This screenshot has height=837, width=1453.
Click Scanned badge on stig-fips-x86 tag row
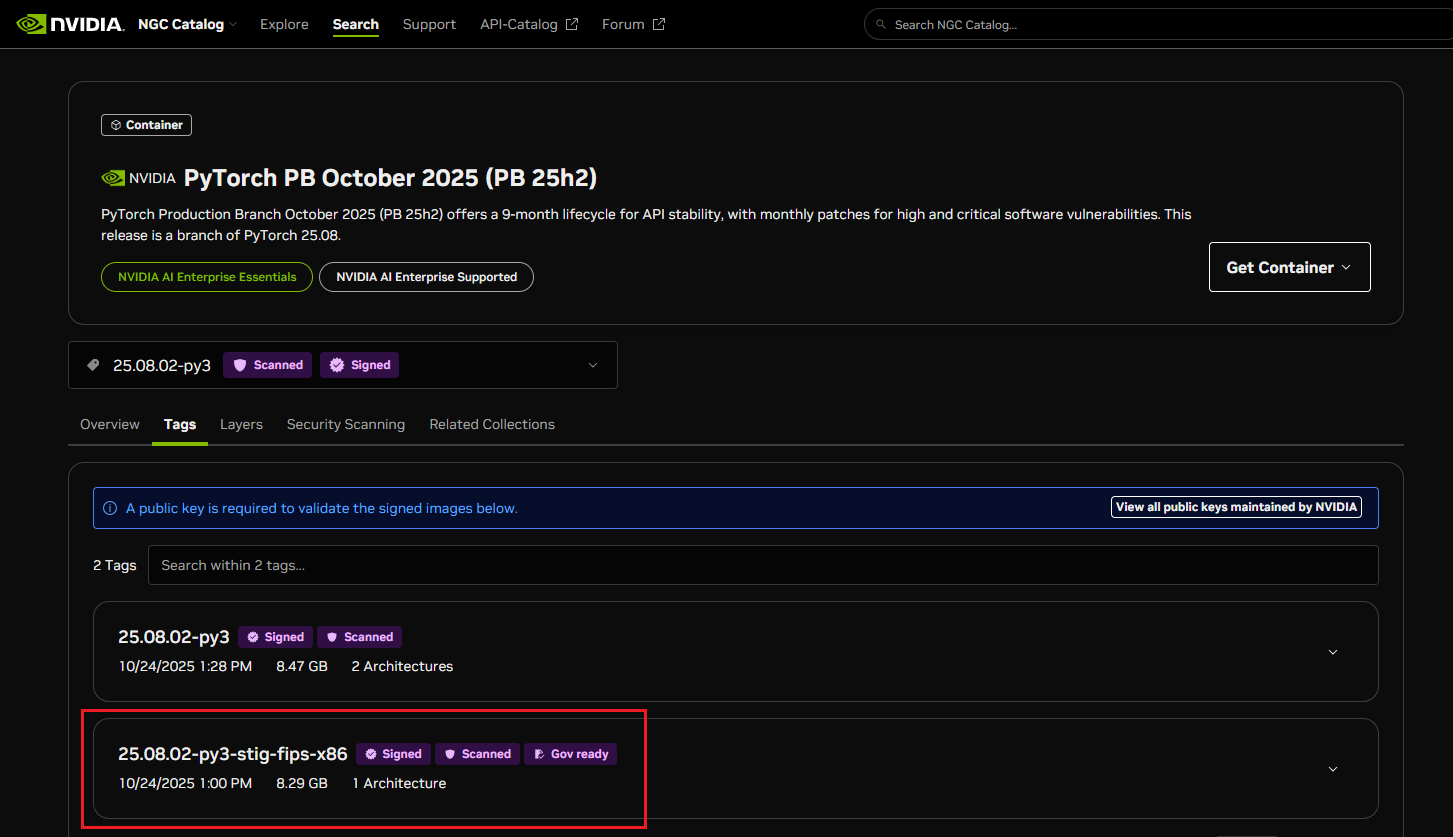click(x=477, y=754)
